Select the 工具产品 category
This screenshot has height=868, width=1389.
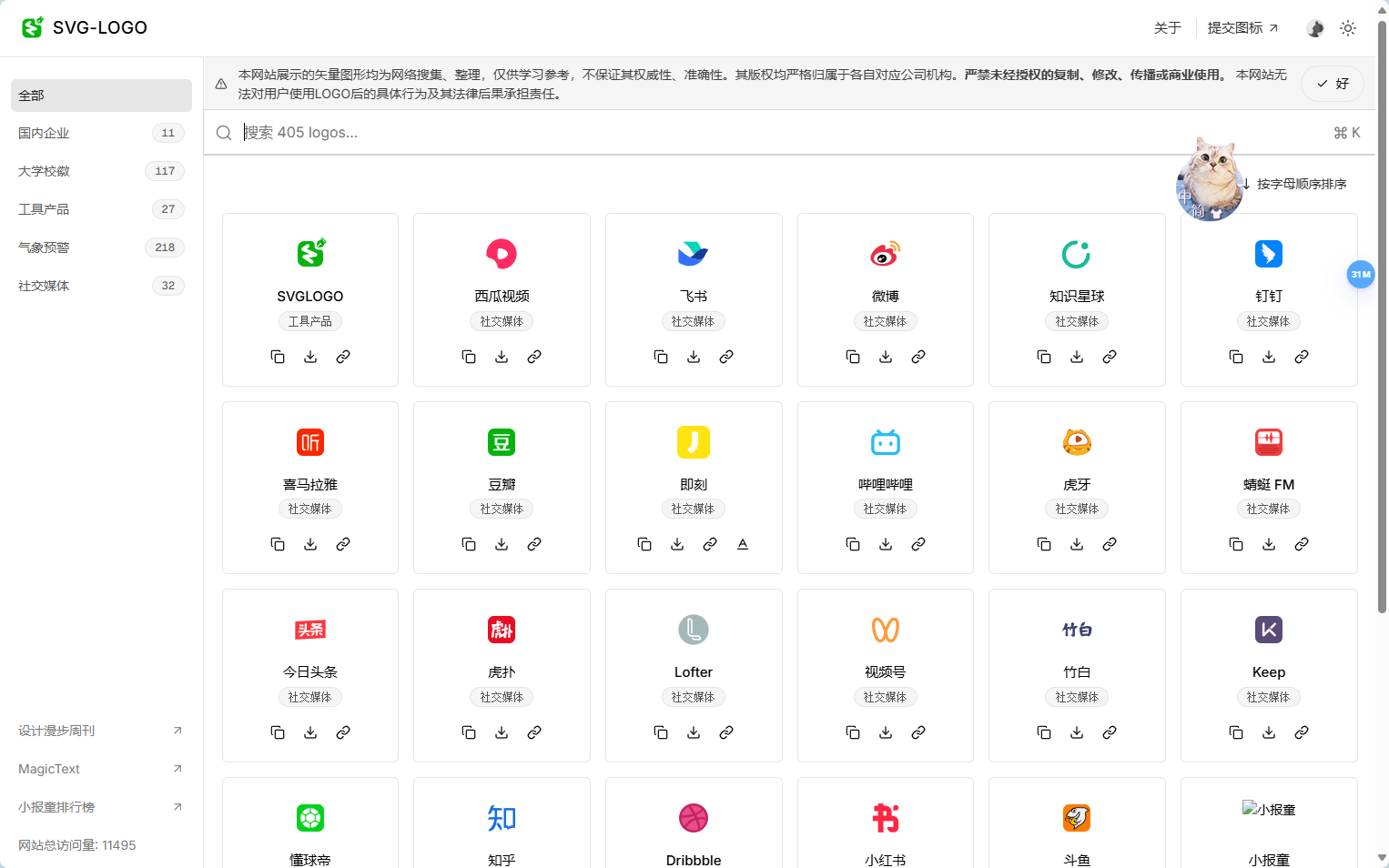(101, 209)
